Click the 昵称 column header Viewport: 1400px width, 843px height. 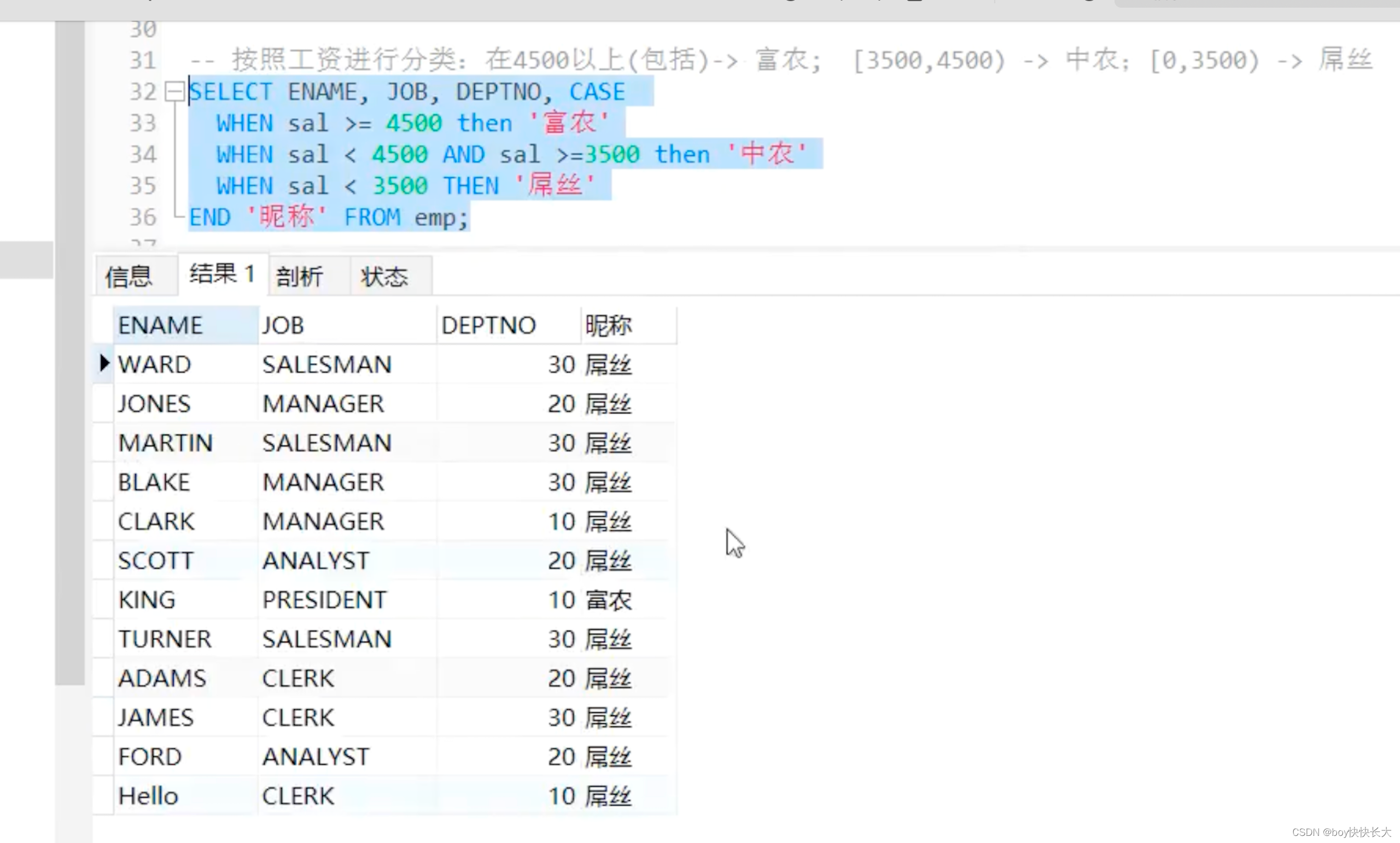coord(609,325)
